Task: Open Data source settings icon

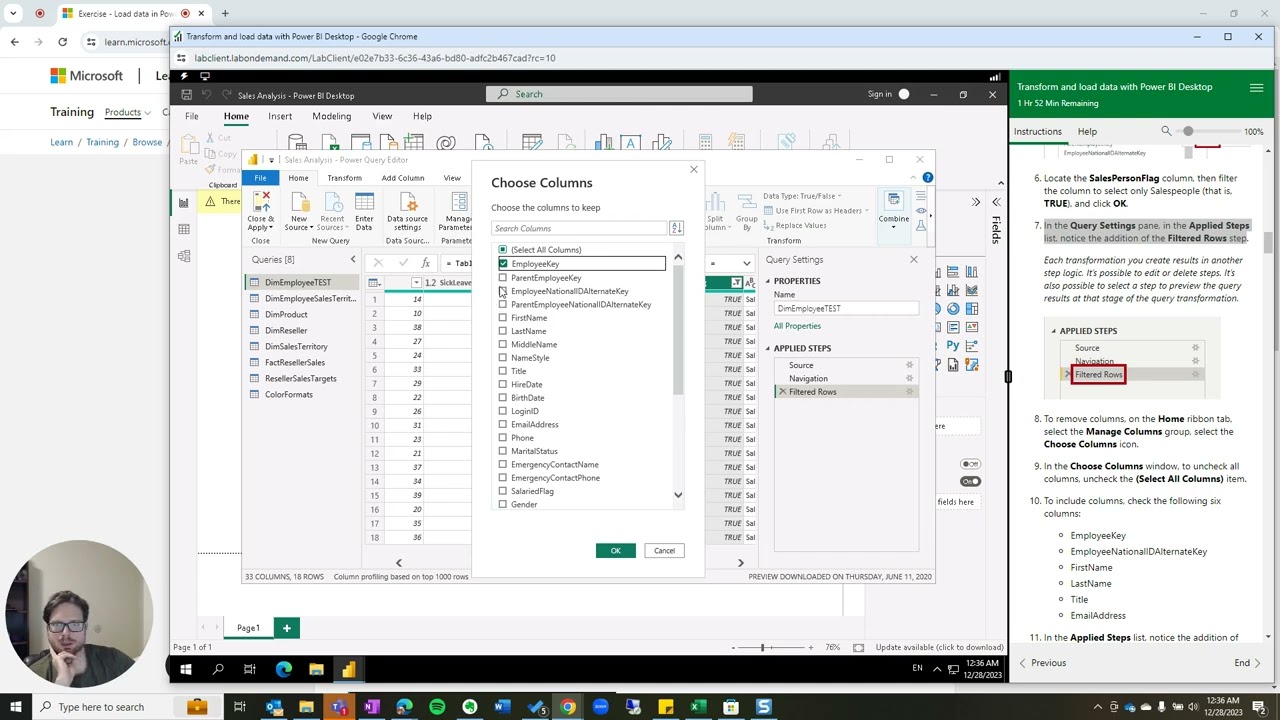Action: [x=407, y=203]
